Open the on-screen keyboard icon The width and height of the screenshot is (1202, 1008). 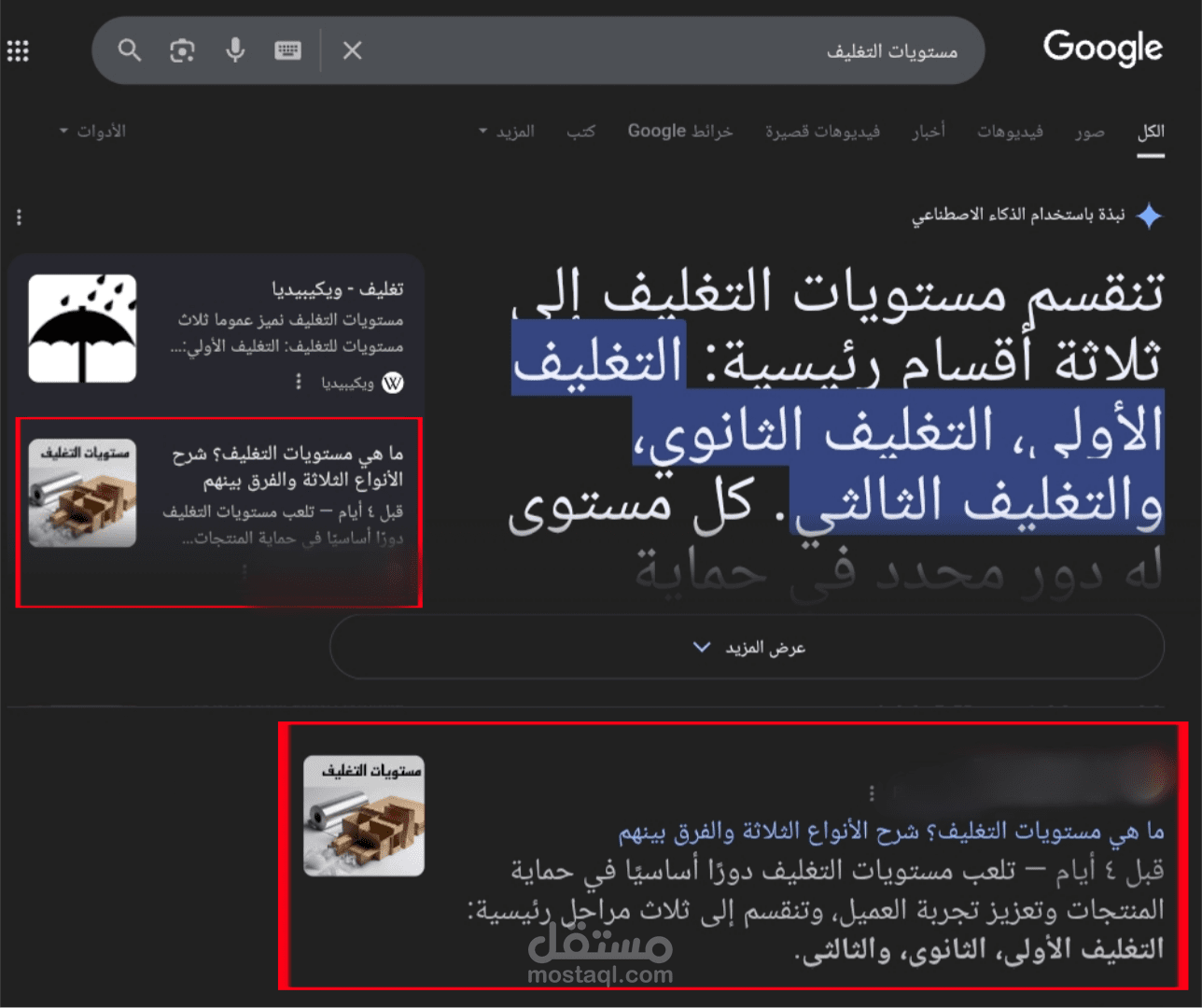coord(287,50)
